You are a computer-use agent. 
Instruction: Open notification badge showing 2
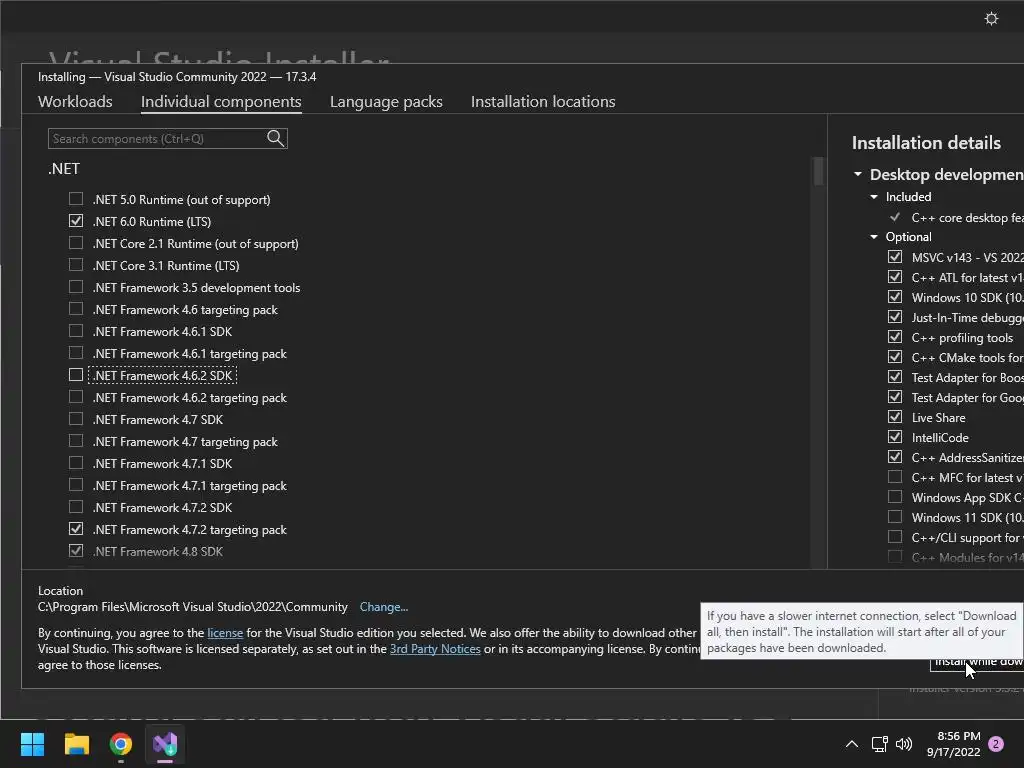[996, 744]
